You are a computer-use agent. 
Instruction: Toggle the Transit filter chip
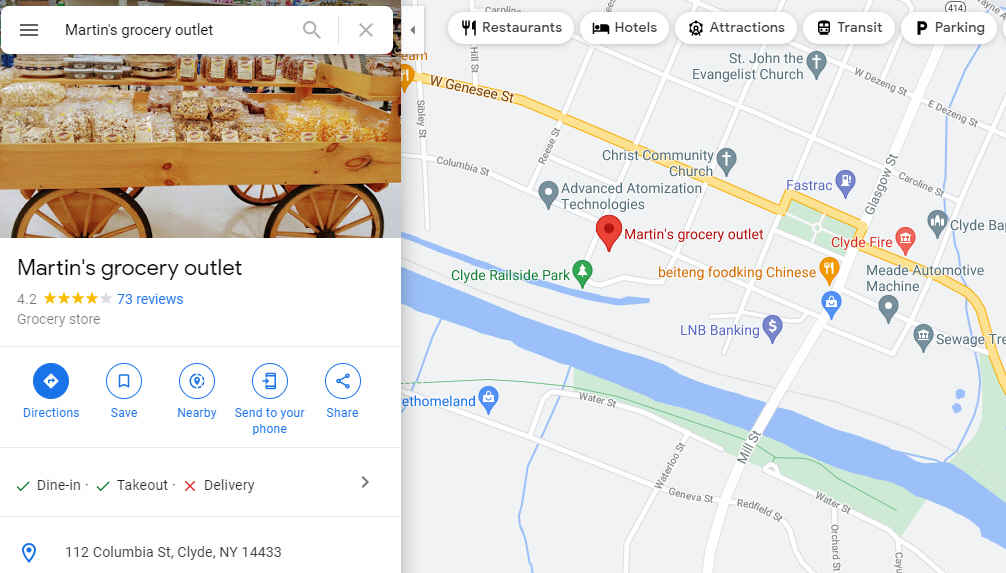[849, 28]
